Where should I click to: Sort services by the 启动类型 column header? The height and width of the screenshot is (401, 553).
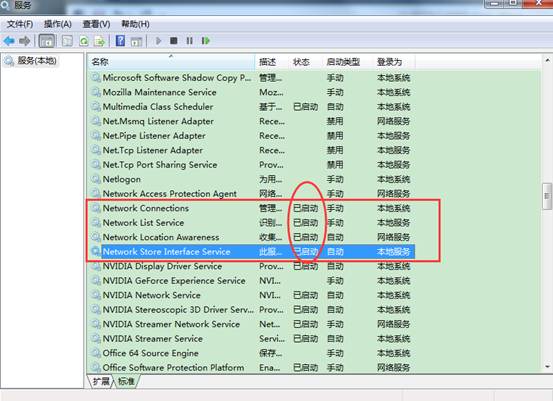[344, 62]
